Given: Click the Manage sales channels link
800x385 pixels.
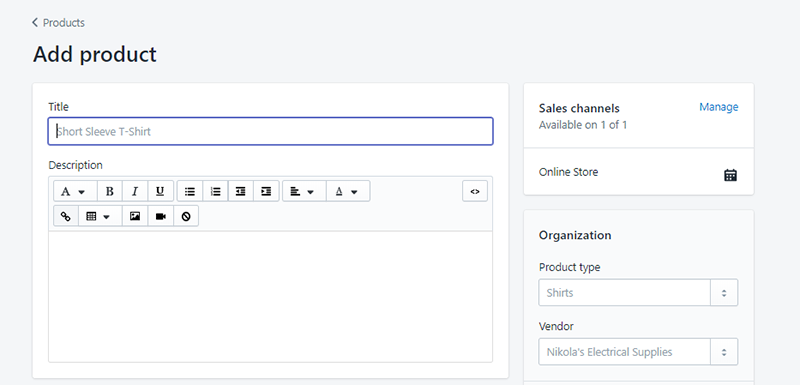Looking at the screenshot, I should tap(718, 107).
